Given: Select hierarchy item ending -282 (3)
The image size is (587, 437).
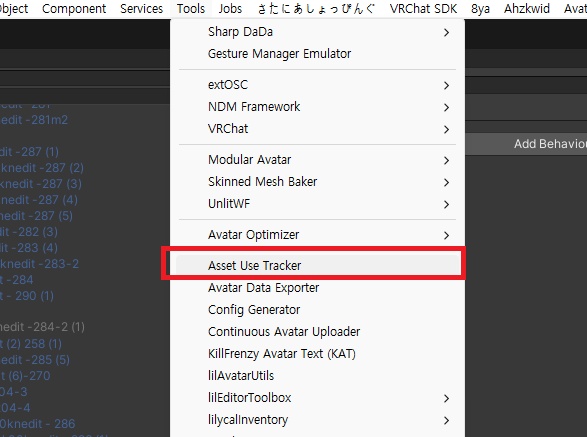Looking at the screenshot, I should coord(29,232).
